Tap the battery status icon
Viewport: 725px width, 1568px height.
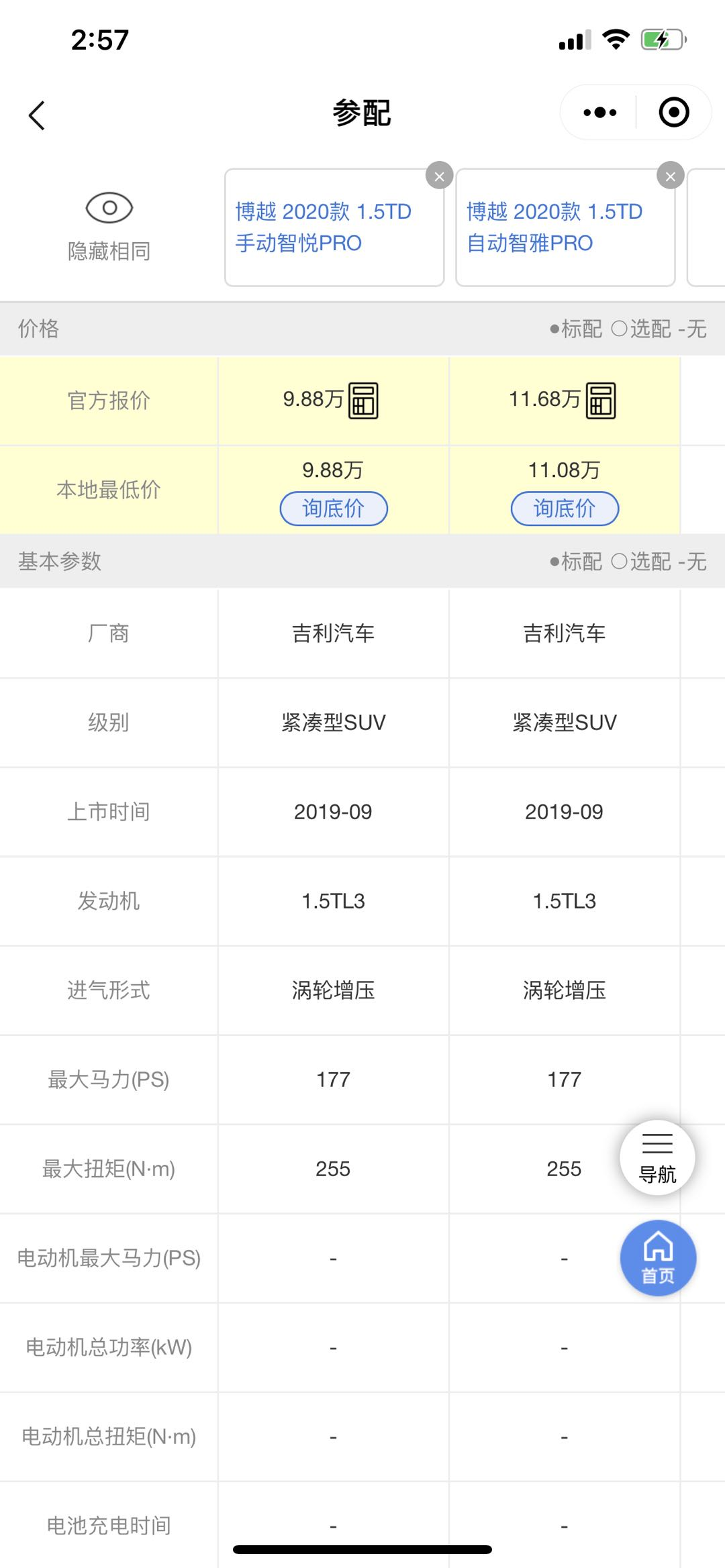coord(663,40)
